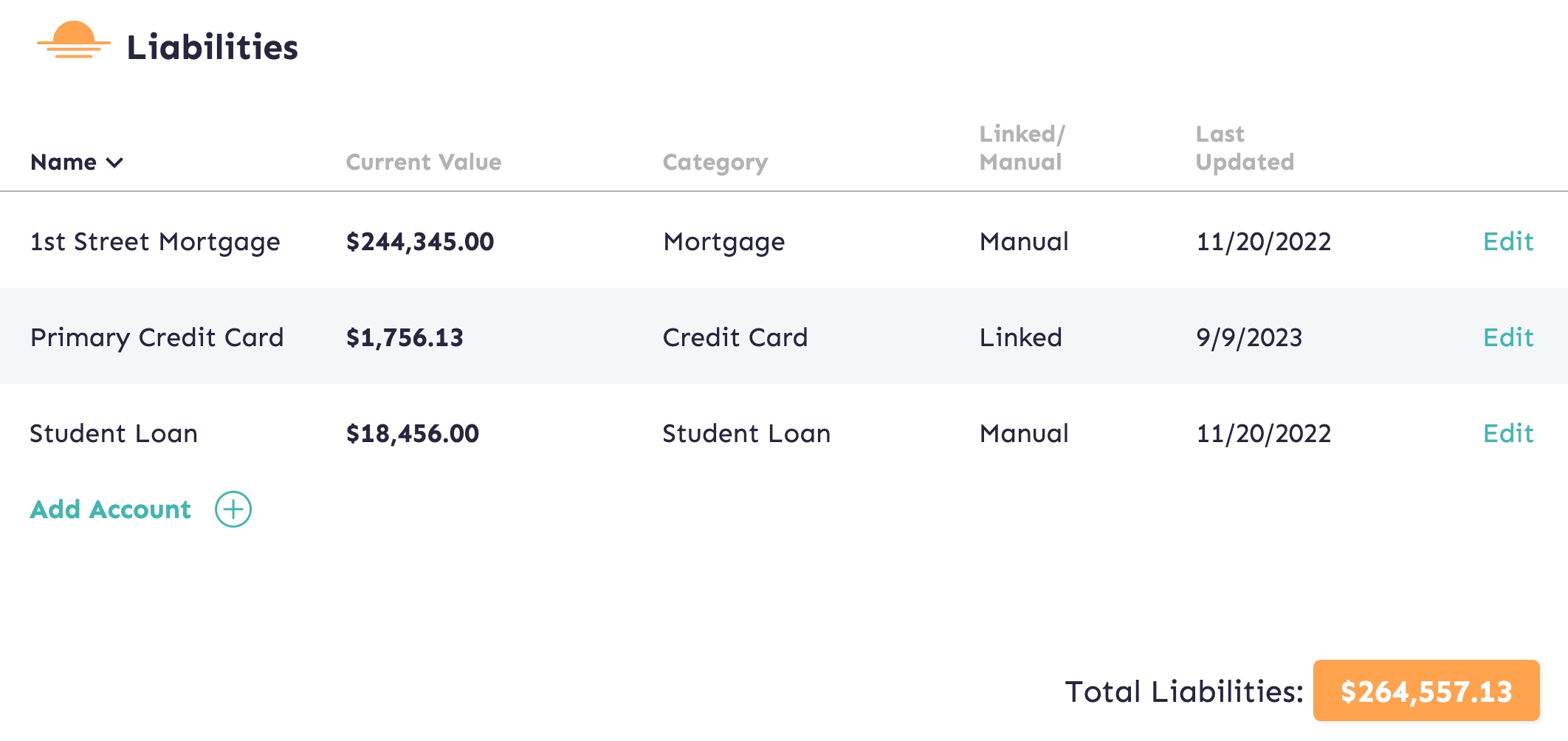Click the Add Account link text
This screenshot has height=741, width=1568.
(111, 509)
